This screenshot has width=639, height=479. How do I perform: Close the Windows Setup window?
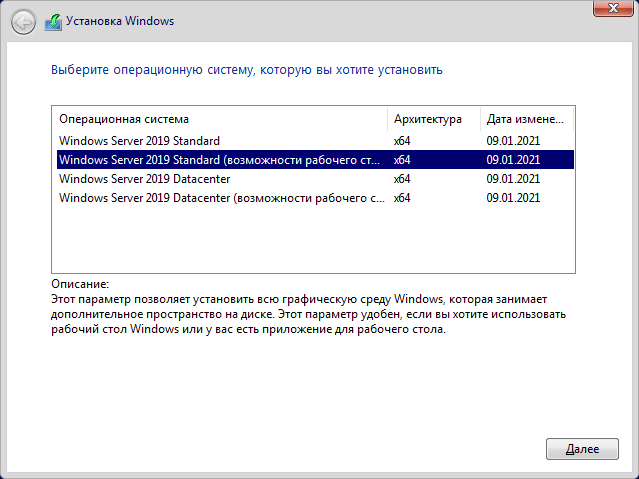[613, 8]
